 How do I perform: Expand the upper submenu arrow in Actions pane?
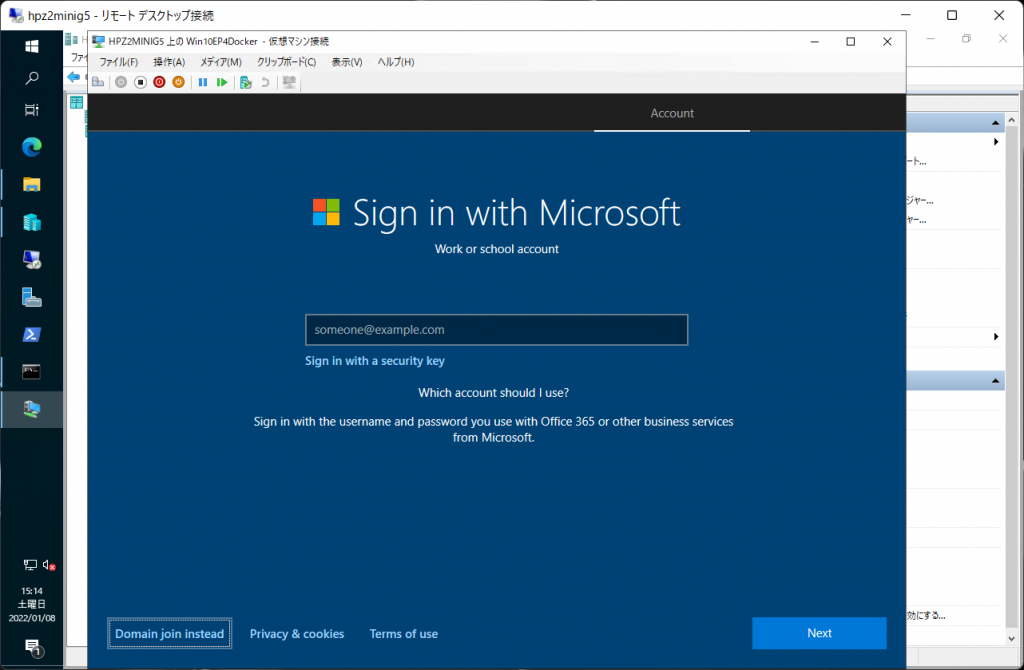(996, 142)
